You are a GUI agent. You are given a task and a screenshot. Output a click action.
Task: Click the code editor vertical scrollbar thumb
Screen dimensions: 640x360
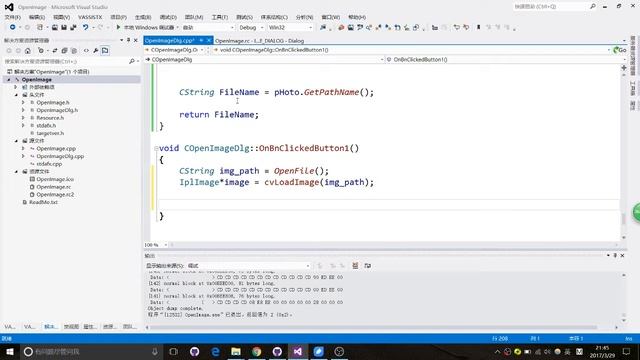(624, 218)
